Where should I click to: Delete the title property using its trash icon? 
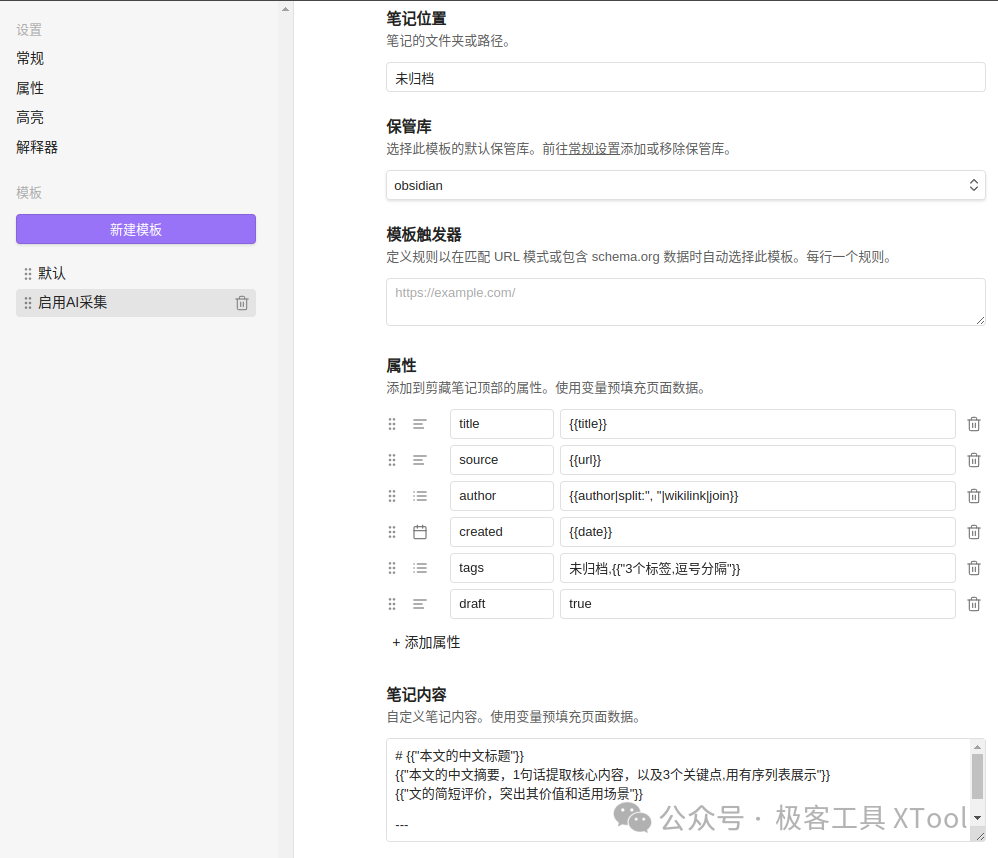[x=974, y=424]
